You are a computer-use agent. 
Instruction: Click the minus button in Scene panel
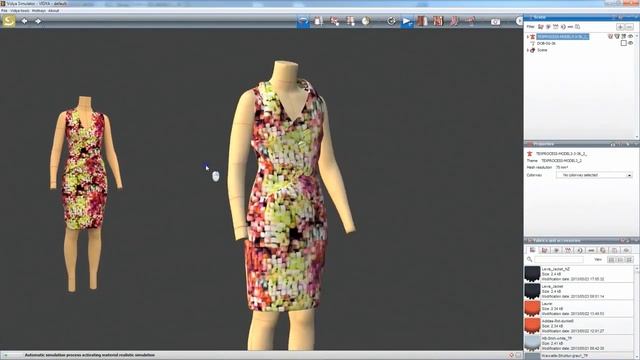pyautogui.click(x=629, y=27)
